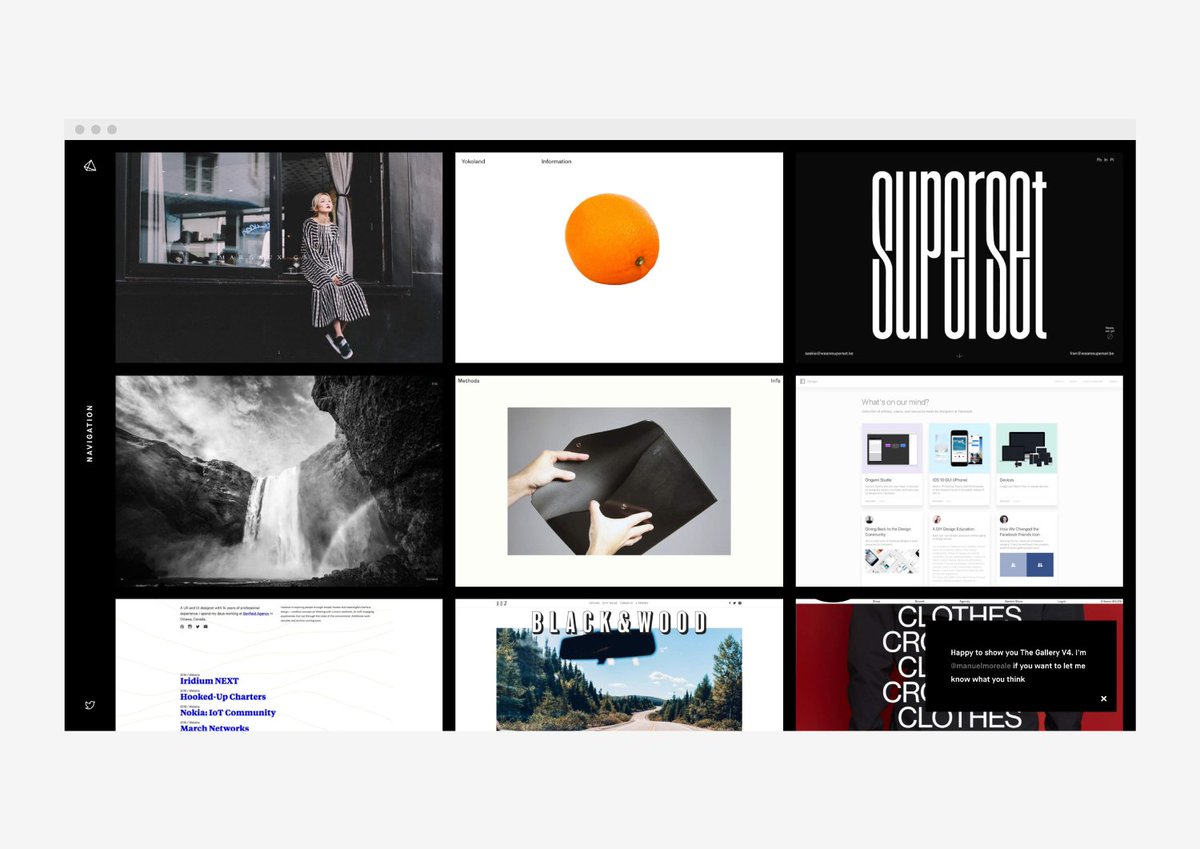This screenshot has height=849, width=1200.
Task: Open the vertical NAVIGATION menu
Action: click(x=89, y=433)
